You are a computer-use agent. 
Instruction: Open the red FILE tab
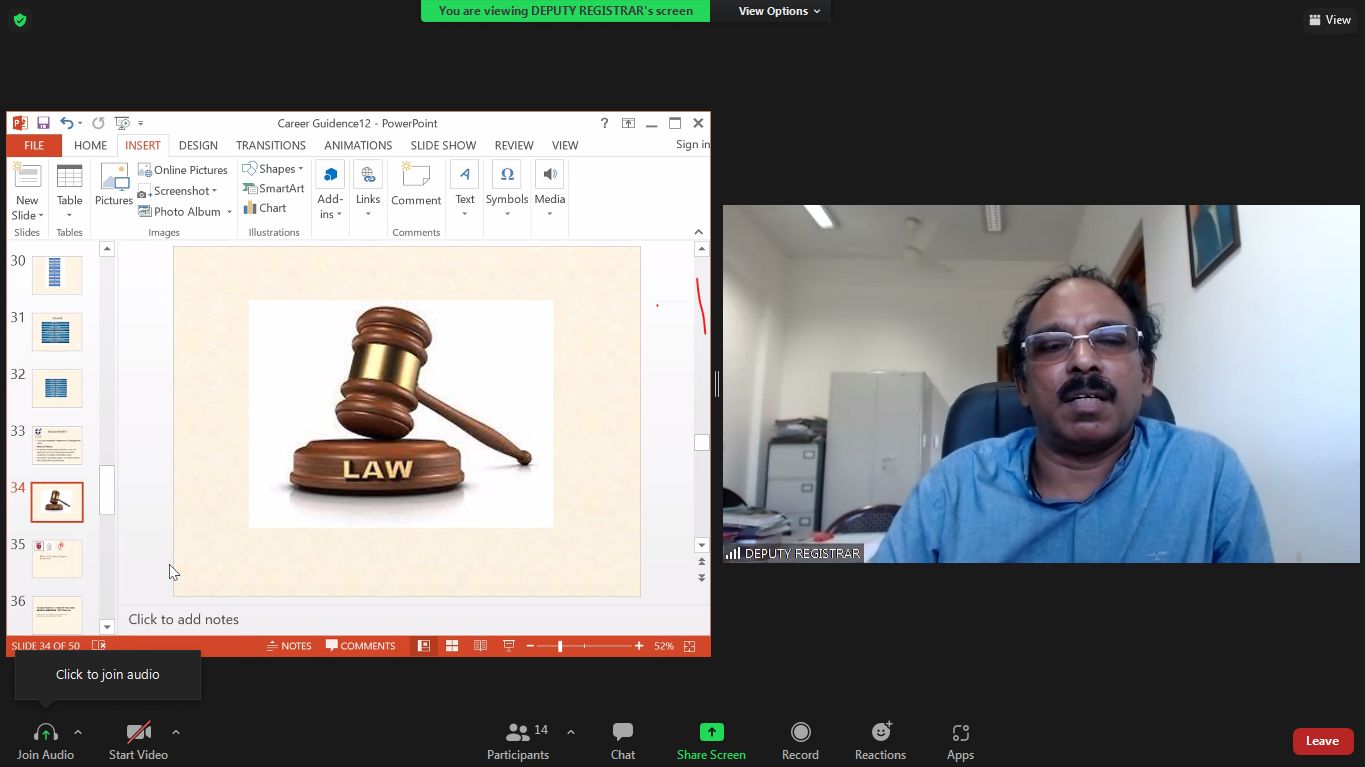[x=34, y=145]
